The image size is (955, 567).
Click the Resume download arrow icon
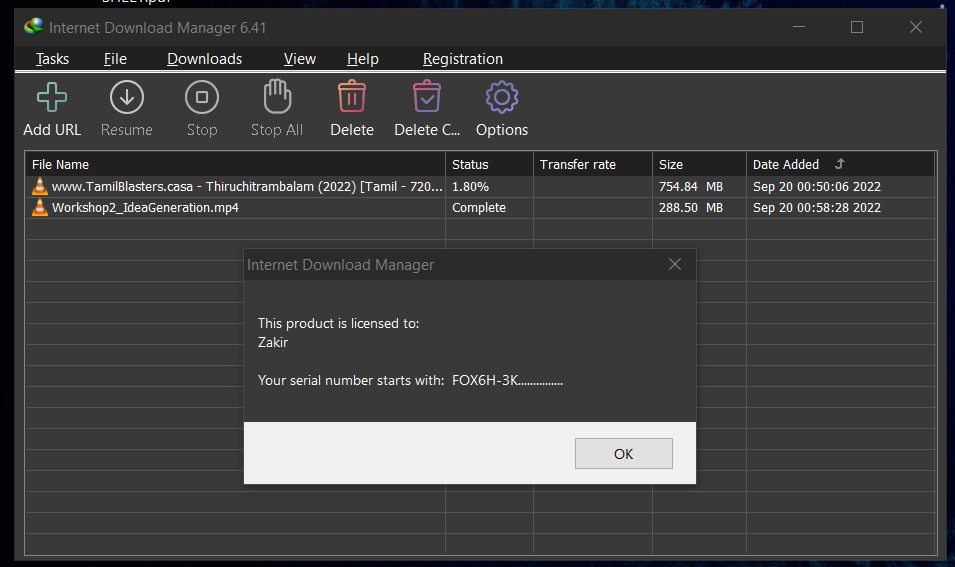coord(127,97)
